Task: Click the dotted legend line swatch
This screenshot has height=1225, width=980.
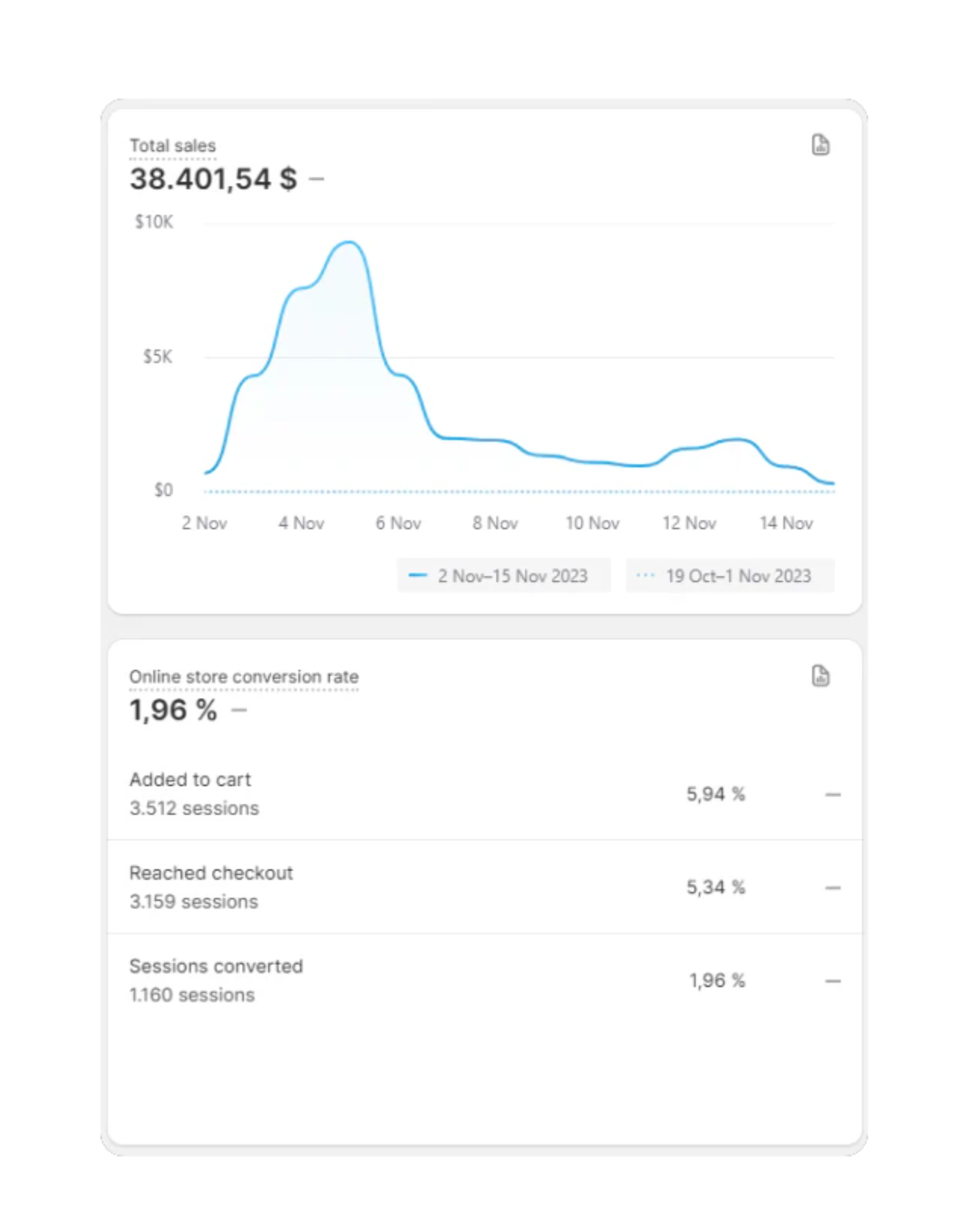Action: coord(645,575)
